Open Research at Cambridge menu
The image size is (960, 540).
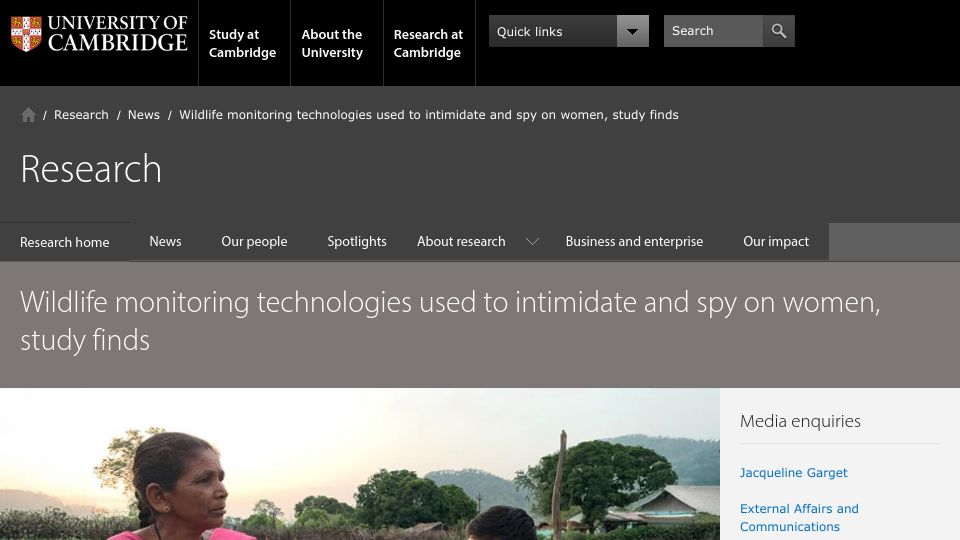[x=428, y=43]
